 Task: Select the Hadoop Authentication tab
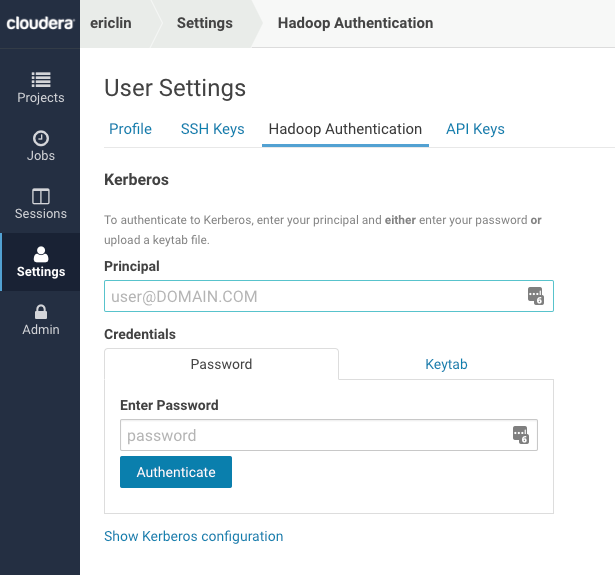coord(345,129)
